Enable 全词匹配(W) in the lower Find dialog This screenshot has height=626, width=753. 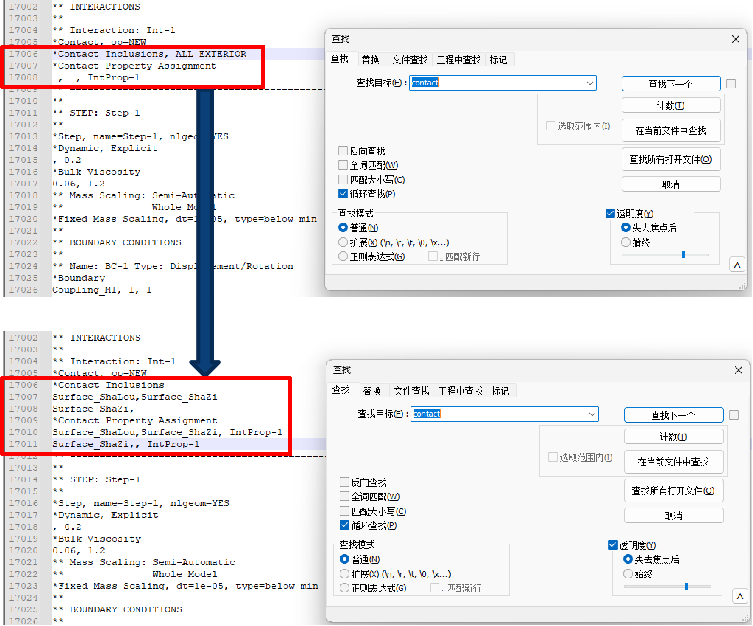pos(344,496)
